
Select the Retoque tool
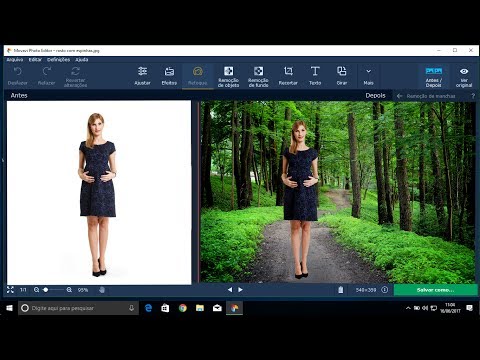point(198,76)
